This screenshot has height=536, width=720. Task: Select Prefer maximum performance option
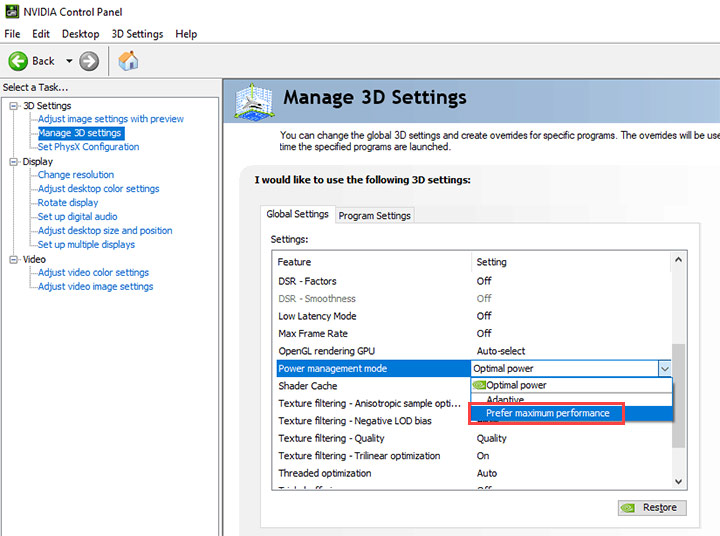click(547, 413)
